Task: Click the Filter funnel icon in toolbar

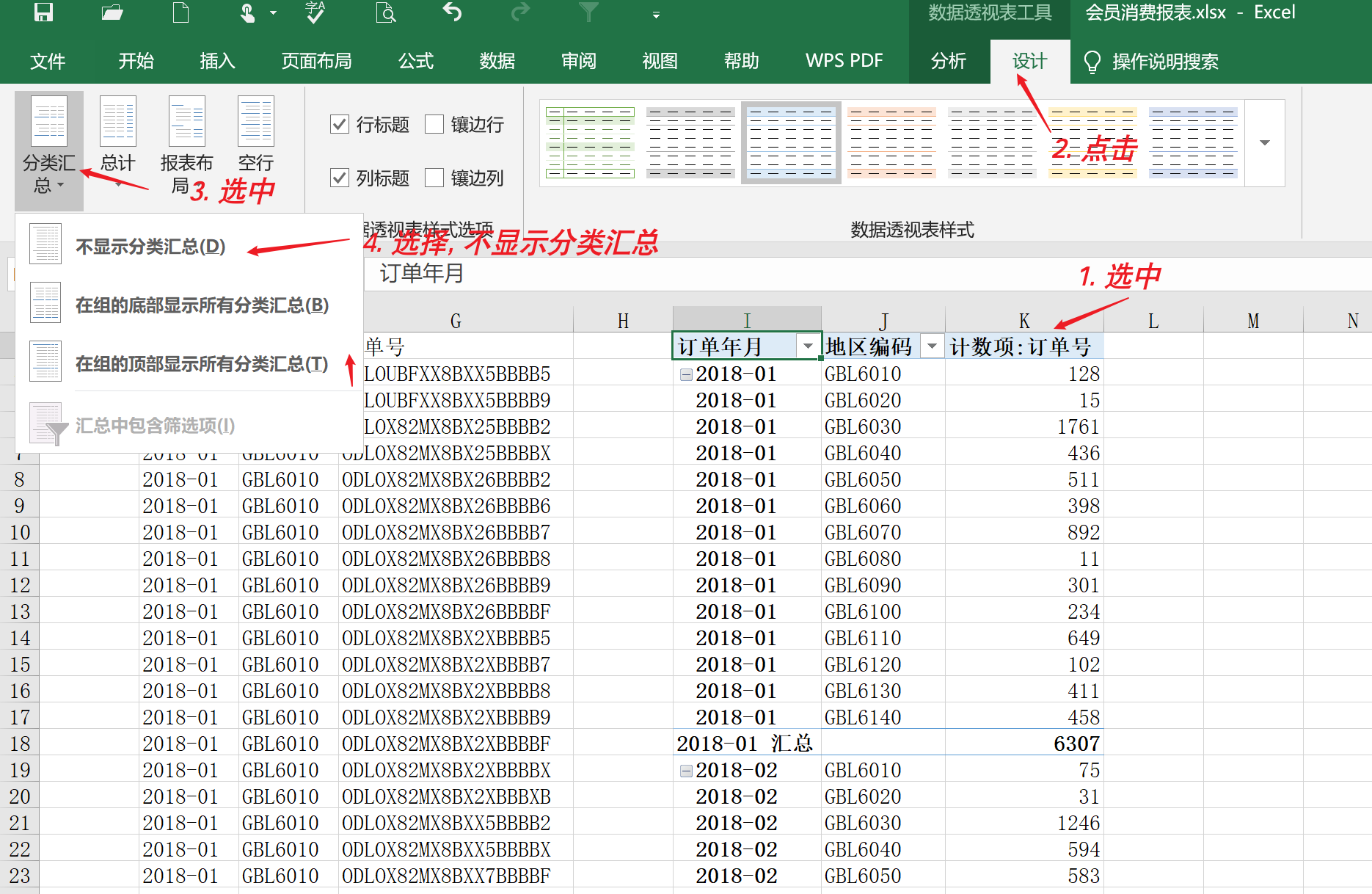Action: coord(588,12)
